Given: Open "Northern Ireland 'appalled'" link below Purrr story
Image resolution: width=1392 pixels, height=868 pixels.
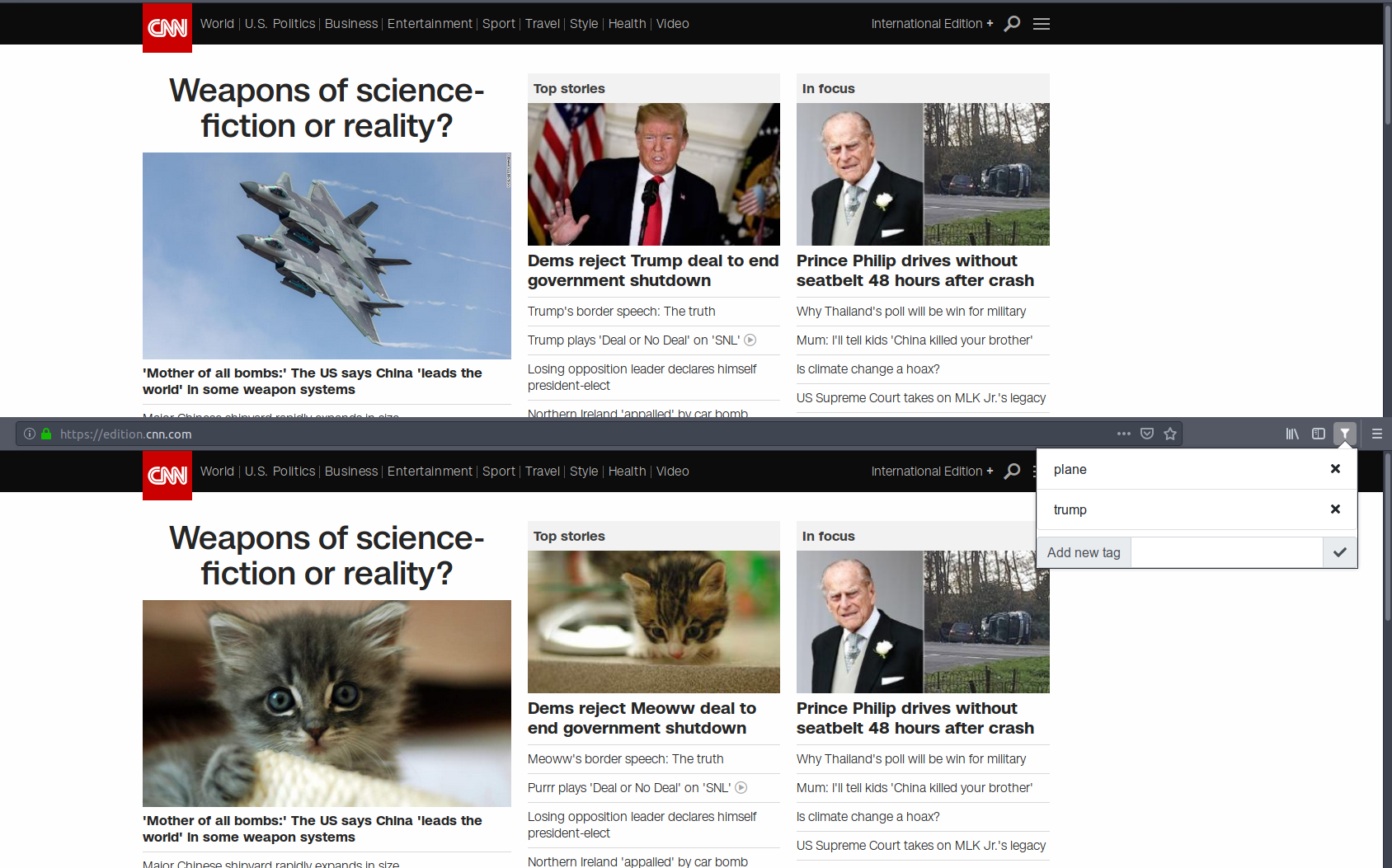Looking at the screenshot, I should 637,861.
